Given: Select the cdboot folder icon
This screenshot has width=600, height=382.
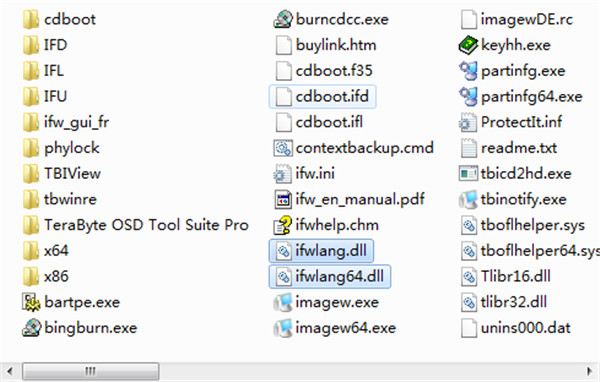Looking at the screenshot, I should 31,19.
